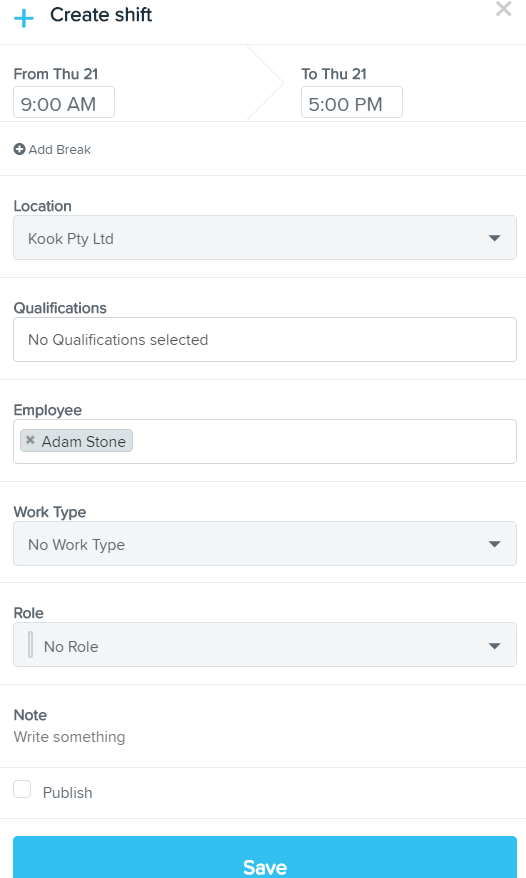Click the blue plus icon beside Create shift

[24, 18]
